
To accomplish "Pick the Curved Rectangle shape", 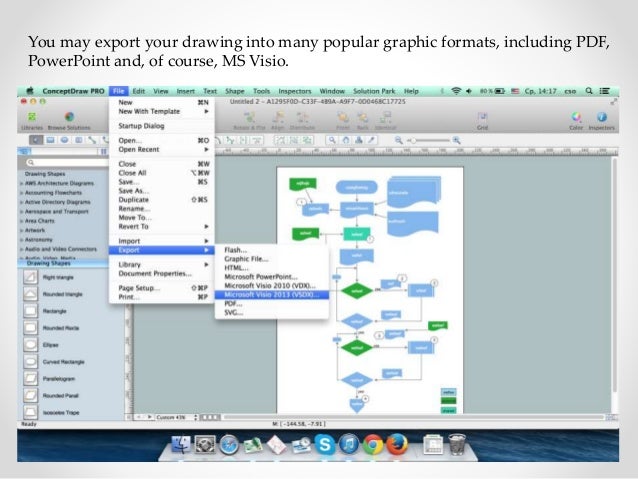I will coord(30,362).
